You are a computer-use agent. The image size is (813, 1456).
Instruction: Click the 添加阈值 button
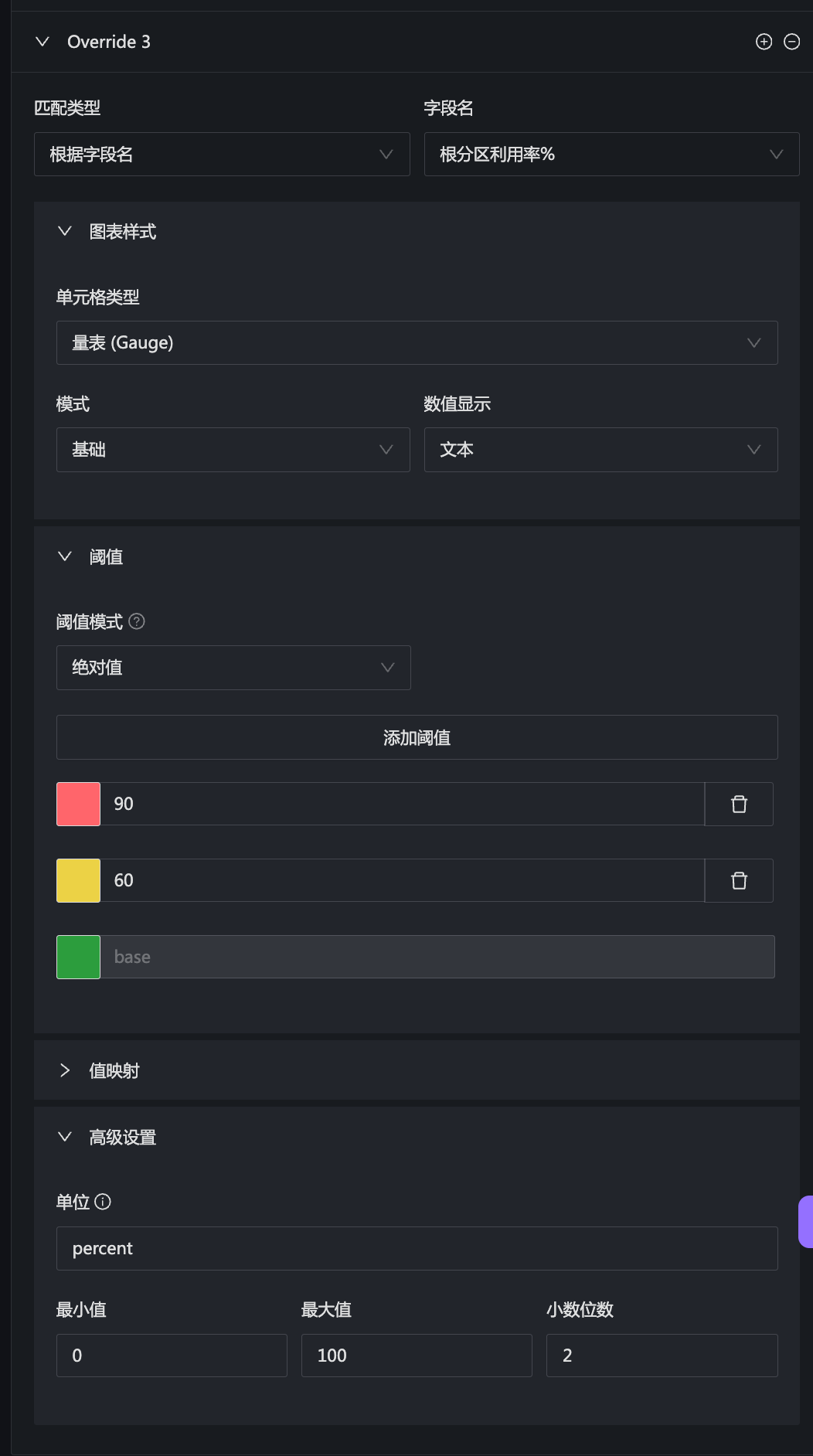[417, 737]
